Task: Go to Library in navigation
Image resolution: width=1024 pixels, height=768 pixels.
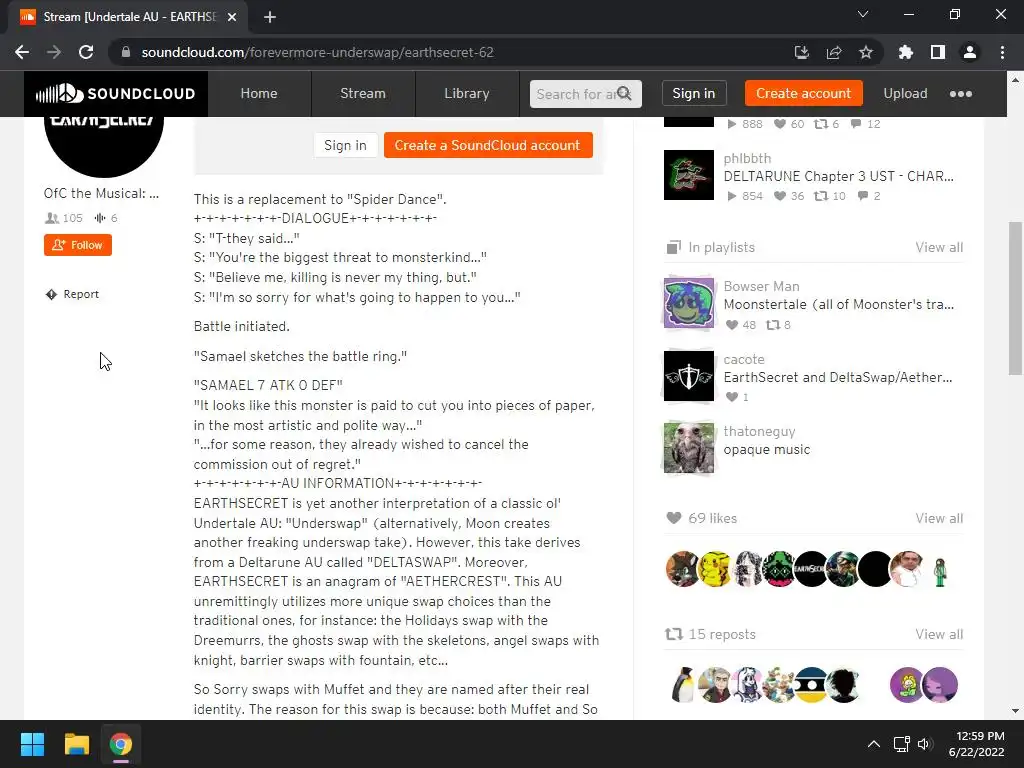Action: point(467,93)
